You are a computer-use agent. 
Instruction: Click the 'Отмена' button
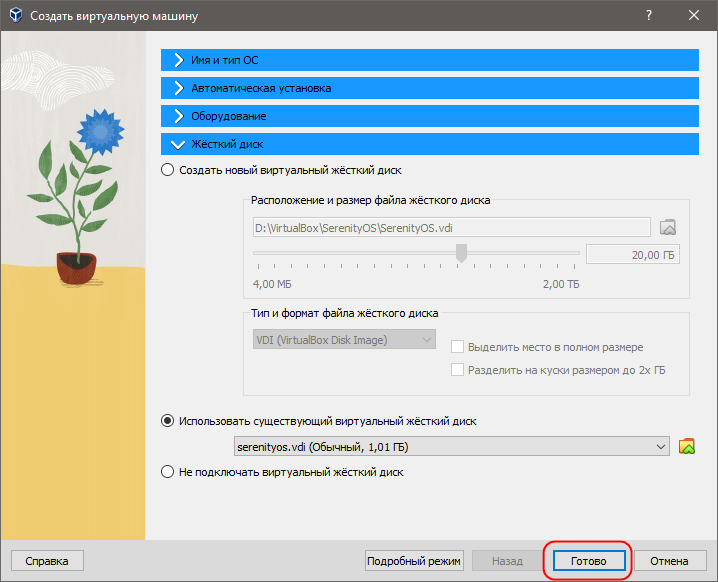click(669, 561)
